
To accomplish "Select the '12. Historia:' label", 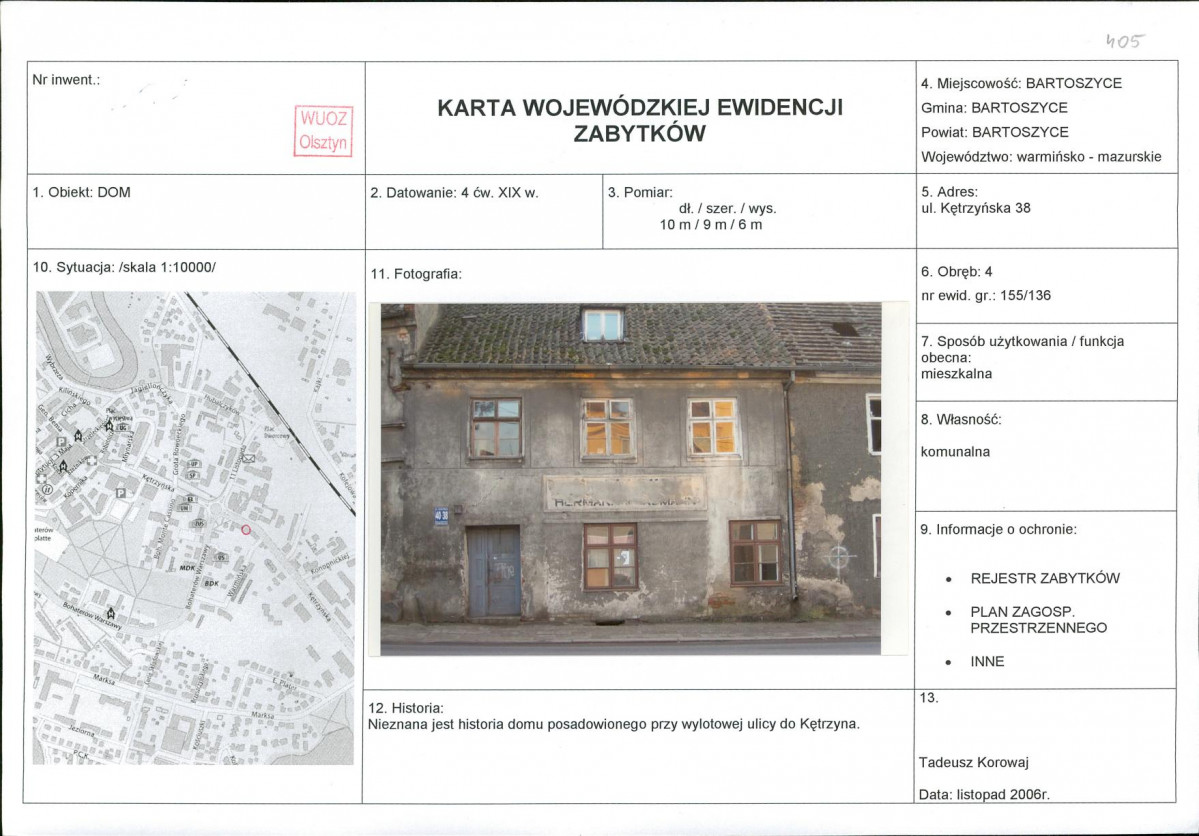I will 406,708.
